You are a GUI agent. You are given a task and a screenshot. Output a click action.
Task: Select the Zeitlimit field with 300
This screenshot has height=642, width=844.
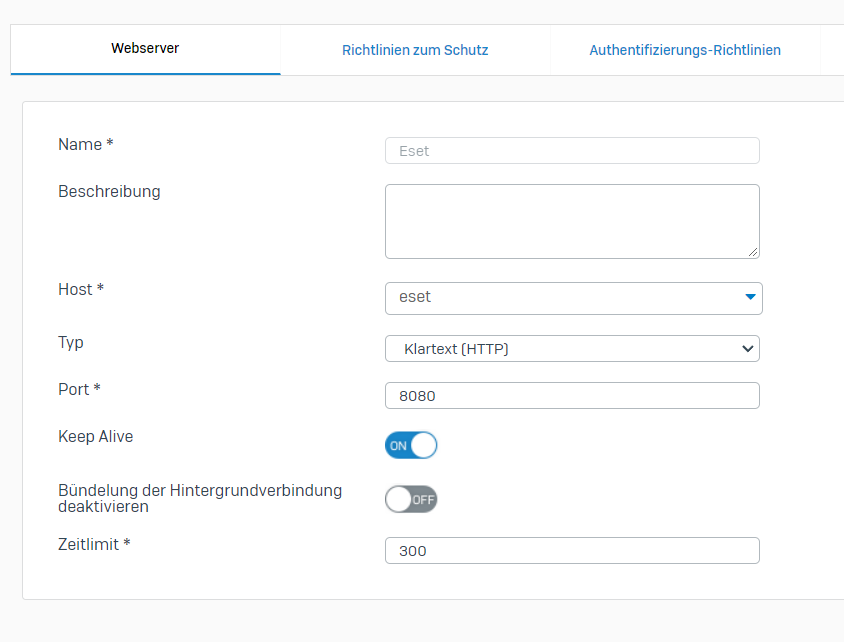coord(571,551)
